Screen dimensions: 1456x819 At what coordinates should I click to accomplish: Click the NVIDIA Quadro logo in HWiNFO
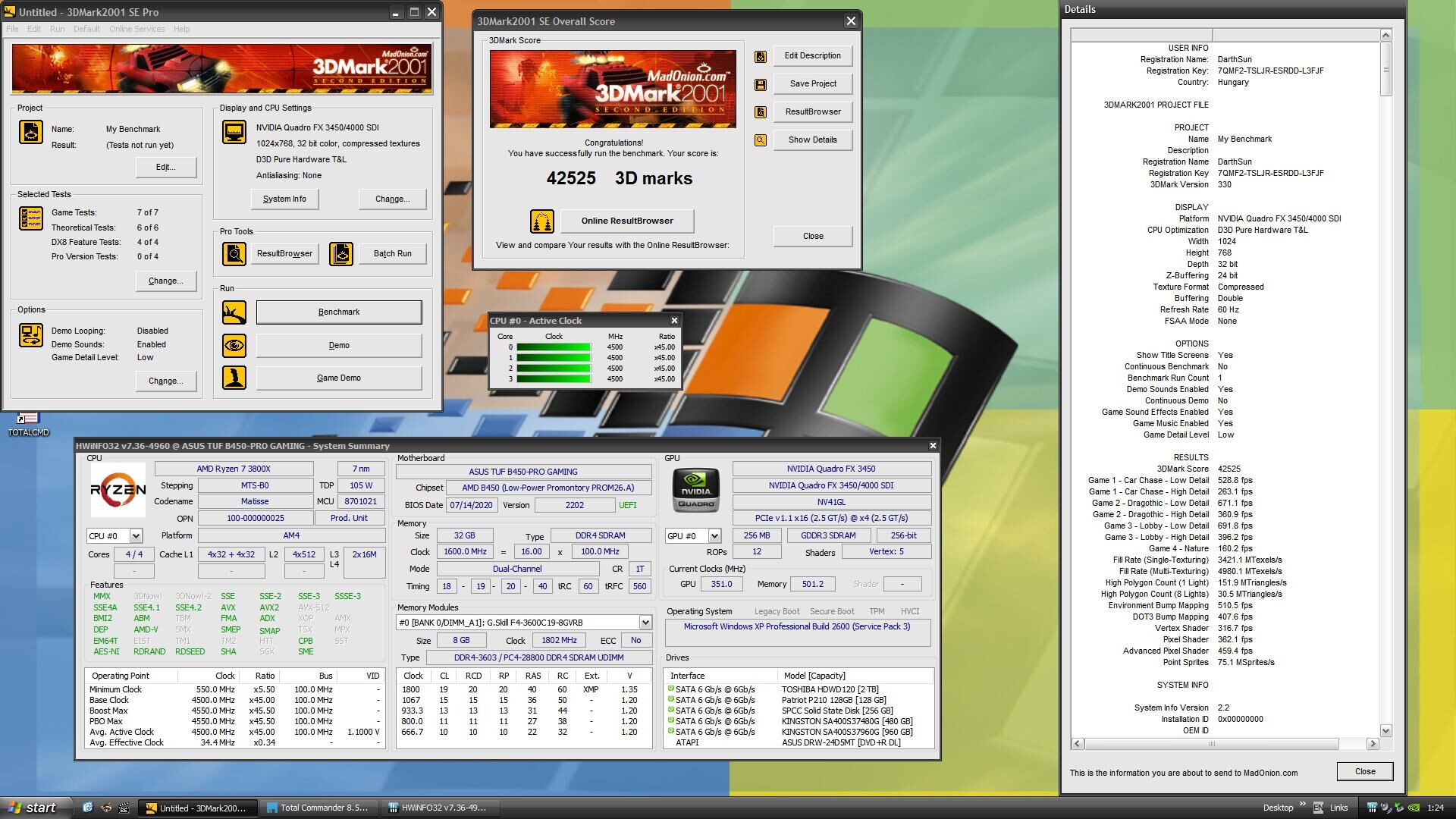[x=696, y=490]
